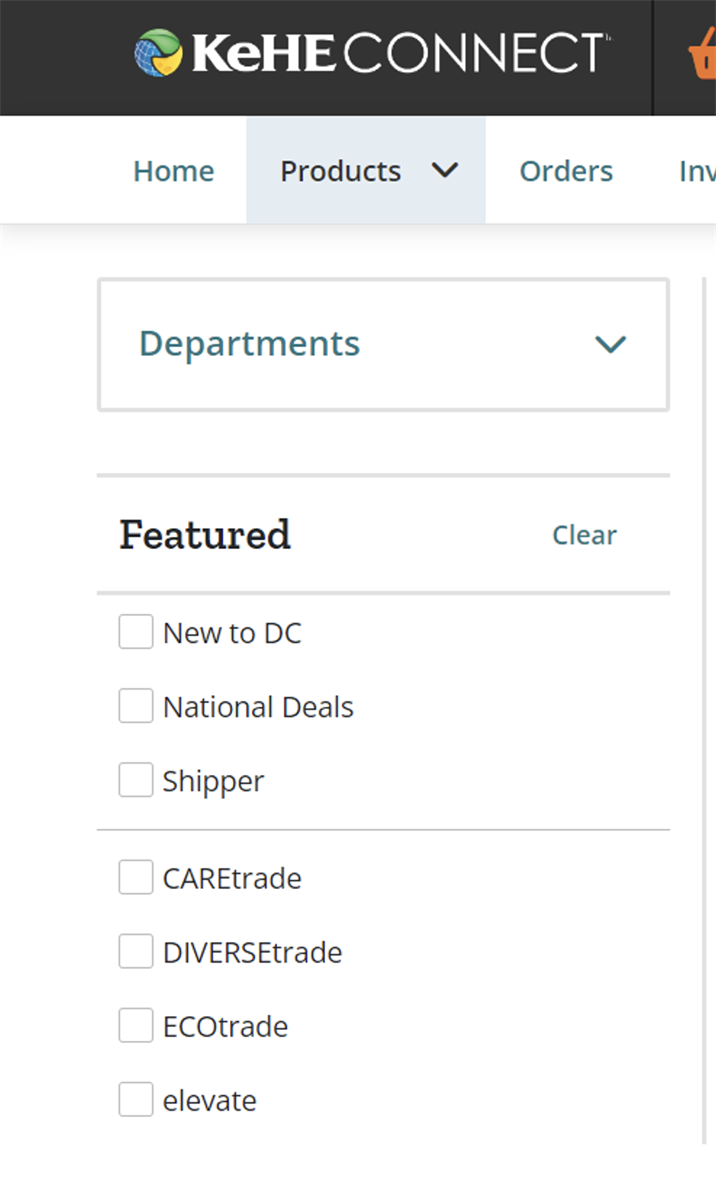
Task: Open the Orders tab
Action: click(x=566, y=171)
